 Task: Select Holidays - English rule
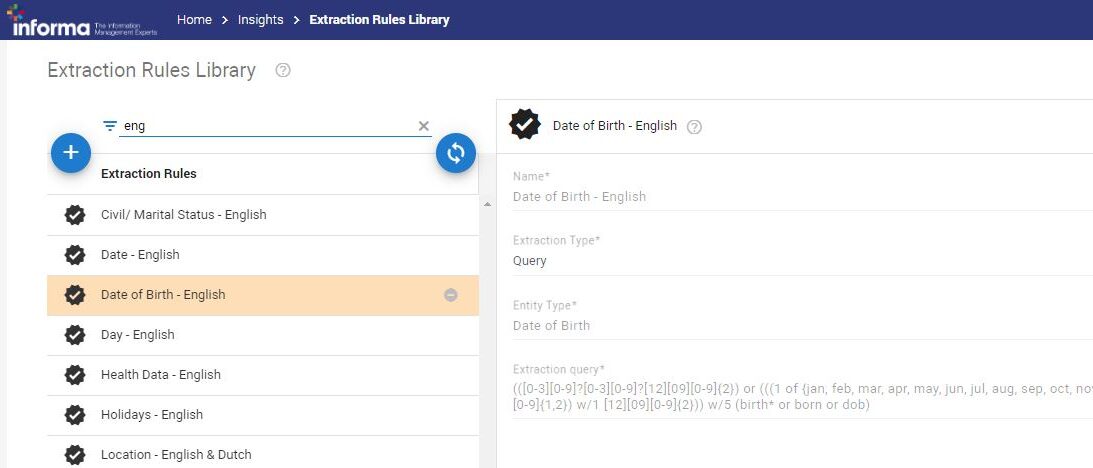(x=152, y=415)
